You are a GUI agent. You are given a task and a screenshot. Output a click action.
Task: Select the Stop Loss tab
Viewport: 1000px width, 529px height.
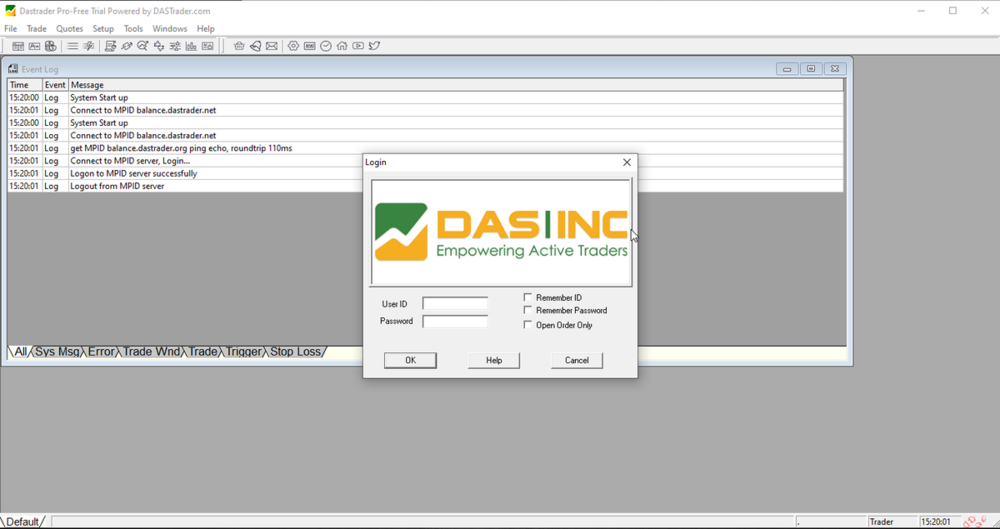click(295, 352)
